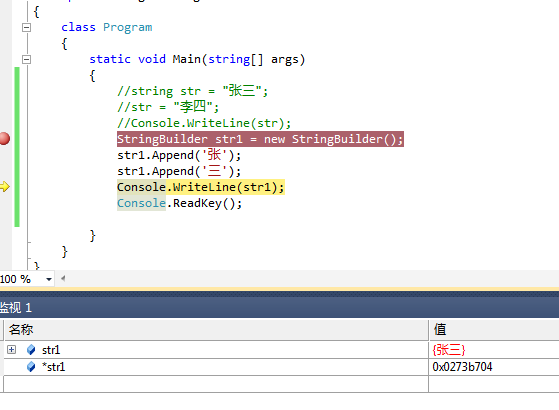Screen dimensions: 559x410
Task: Click the str1.Append('张') code line
Action: point(179,155)
